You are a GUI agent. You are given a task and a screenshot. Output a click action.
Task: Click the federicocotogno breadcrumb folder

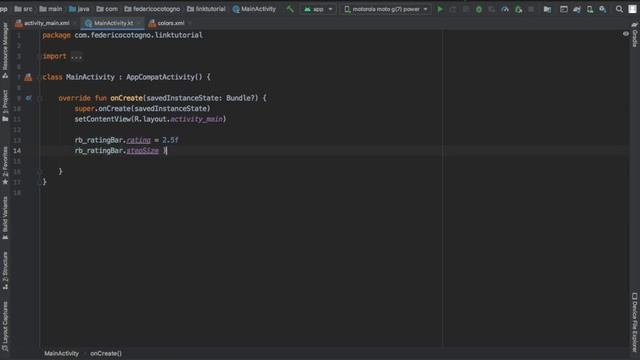[x=152, y=9]
